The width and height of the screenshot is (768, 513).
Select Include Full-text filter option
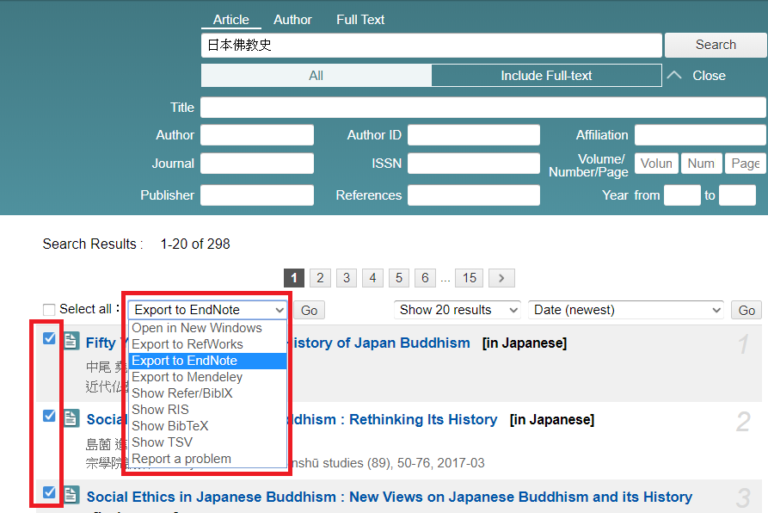(x=546, y=75)
